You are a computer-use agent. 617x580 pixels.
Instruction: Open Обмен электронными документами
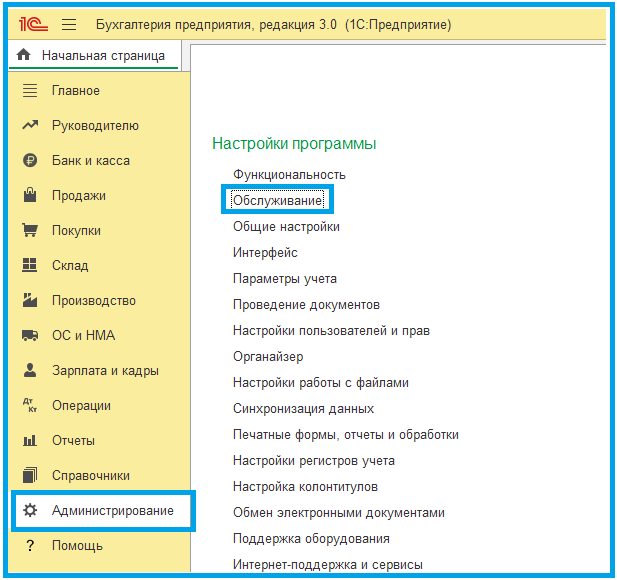pos(339,512)
